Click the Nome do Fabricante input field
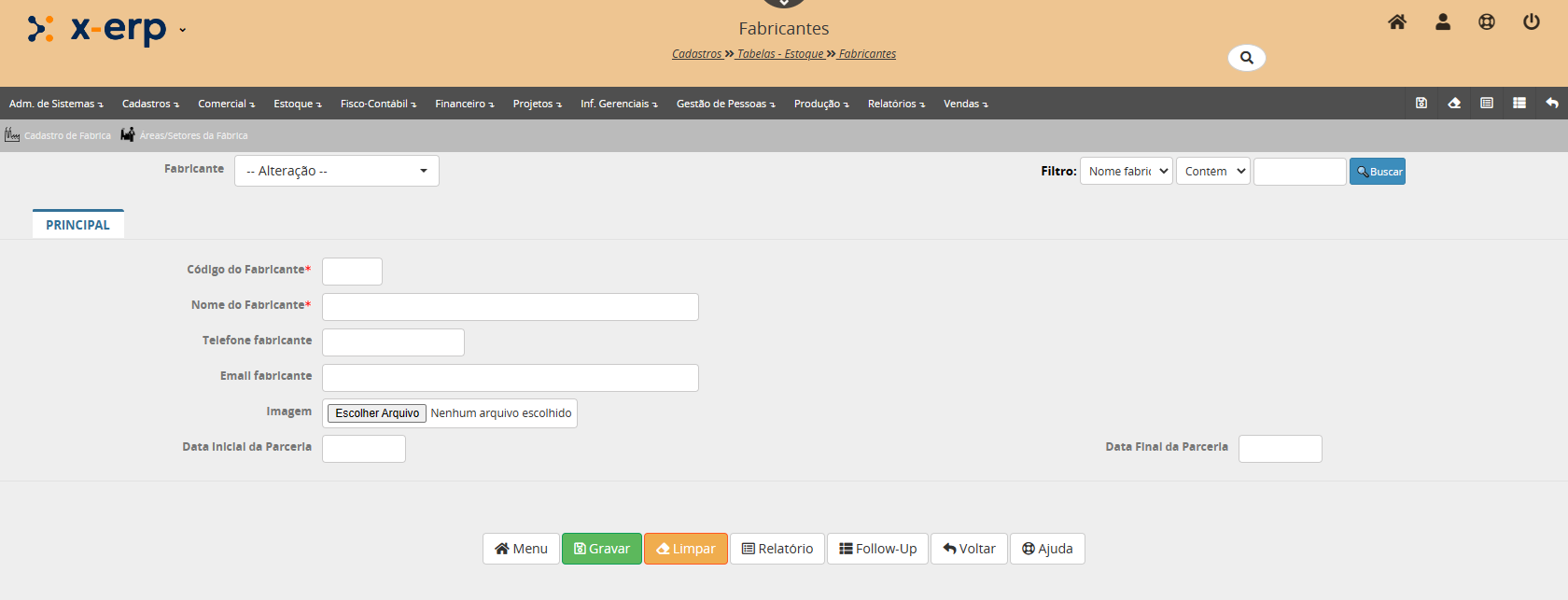This screenshot has height=600, width=1568. click(x=510, y=307)
